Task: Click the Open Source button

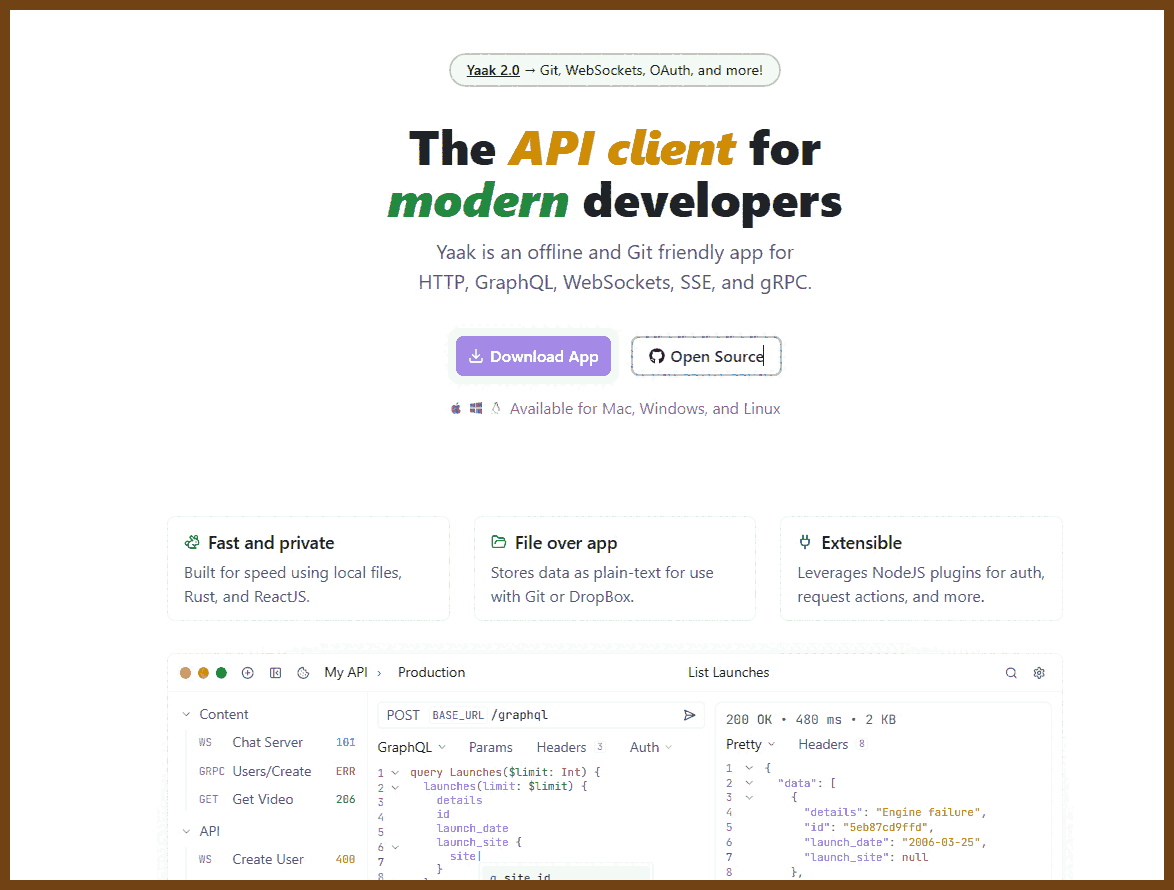Action: [706, 356]
